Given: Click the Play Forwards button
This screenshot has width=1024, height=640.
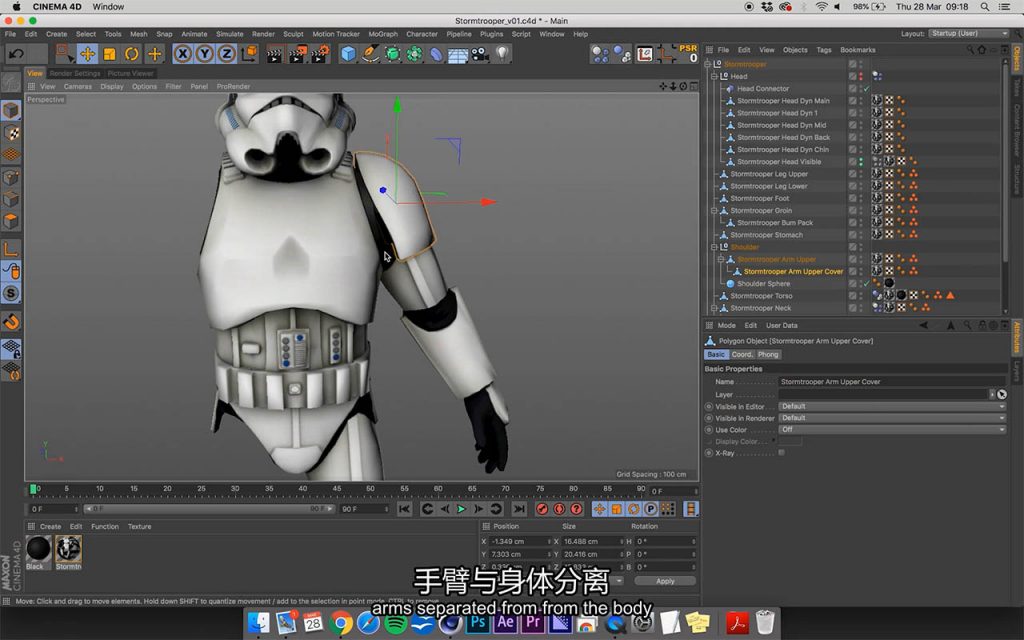Looking at the screenshot, I should coord(461,509).
